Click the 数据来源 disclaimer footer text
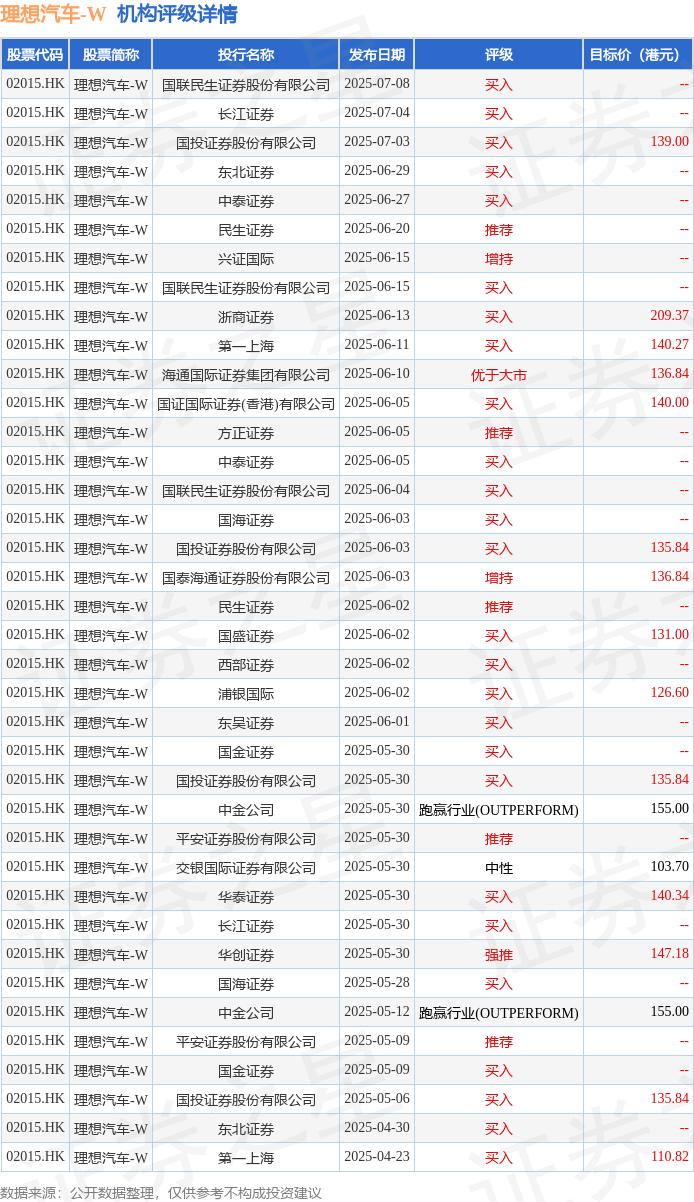This screenshot has height=1202, width=694. (x=161, y=1192)
